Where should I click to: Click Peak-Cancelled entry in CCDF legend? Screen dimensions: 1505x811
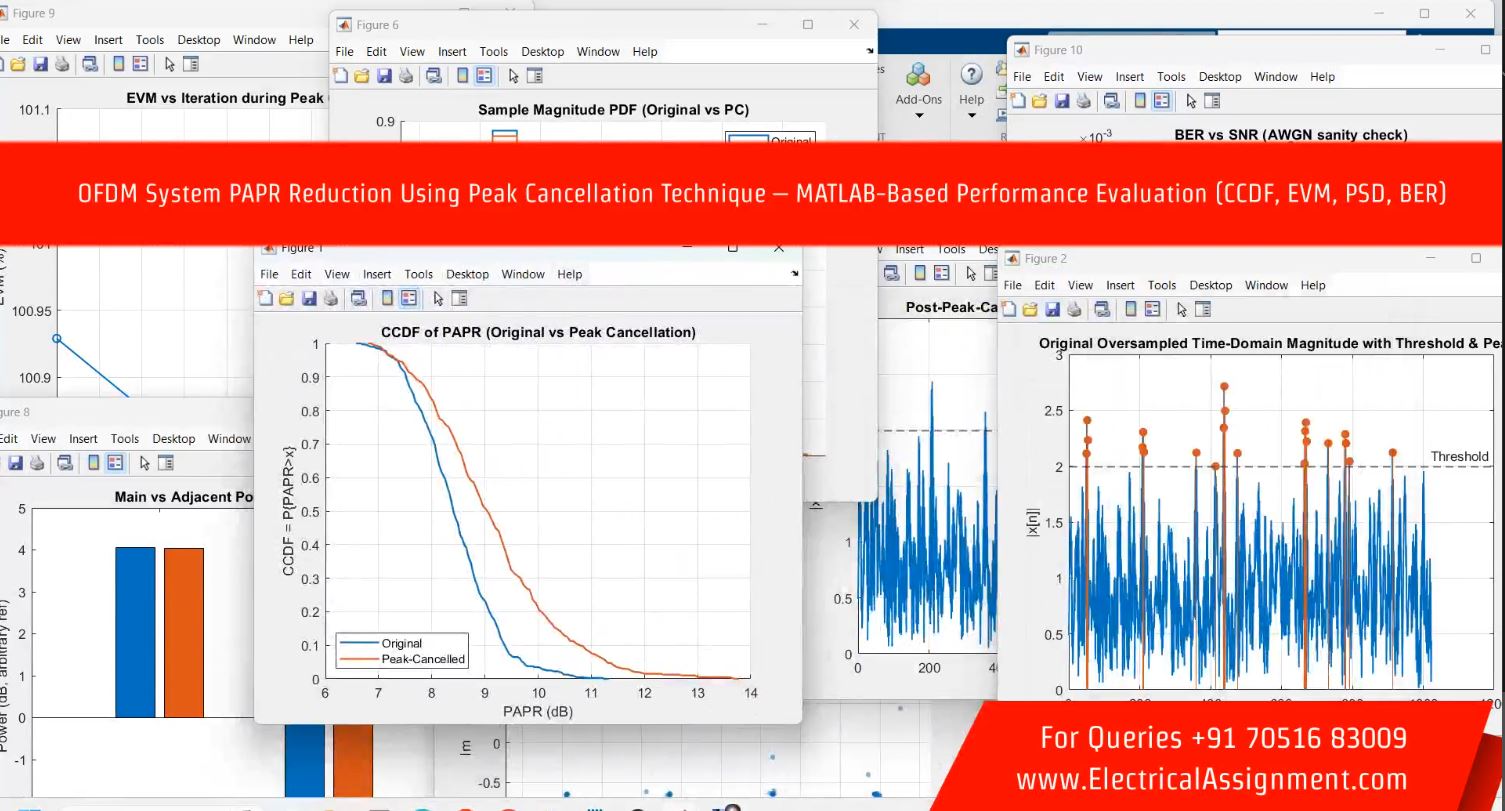click(x=422, y=660)
